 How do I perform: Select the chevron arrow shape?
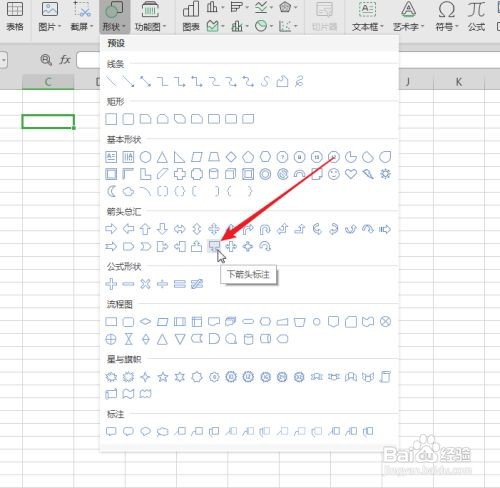tap(145, 247)
